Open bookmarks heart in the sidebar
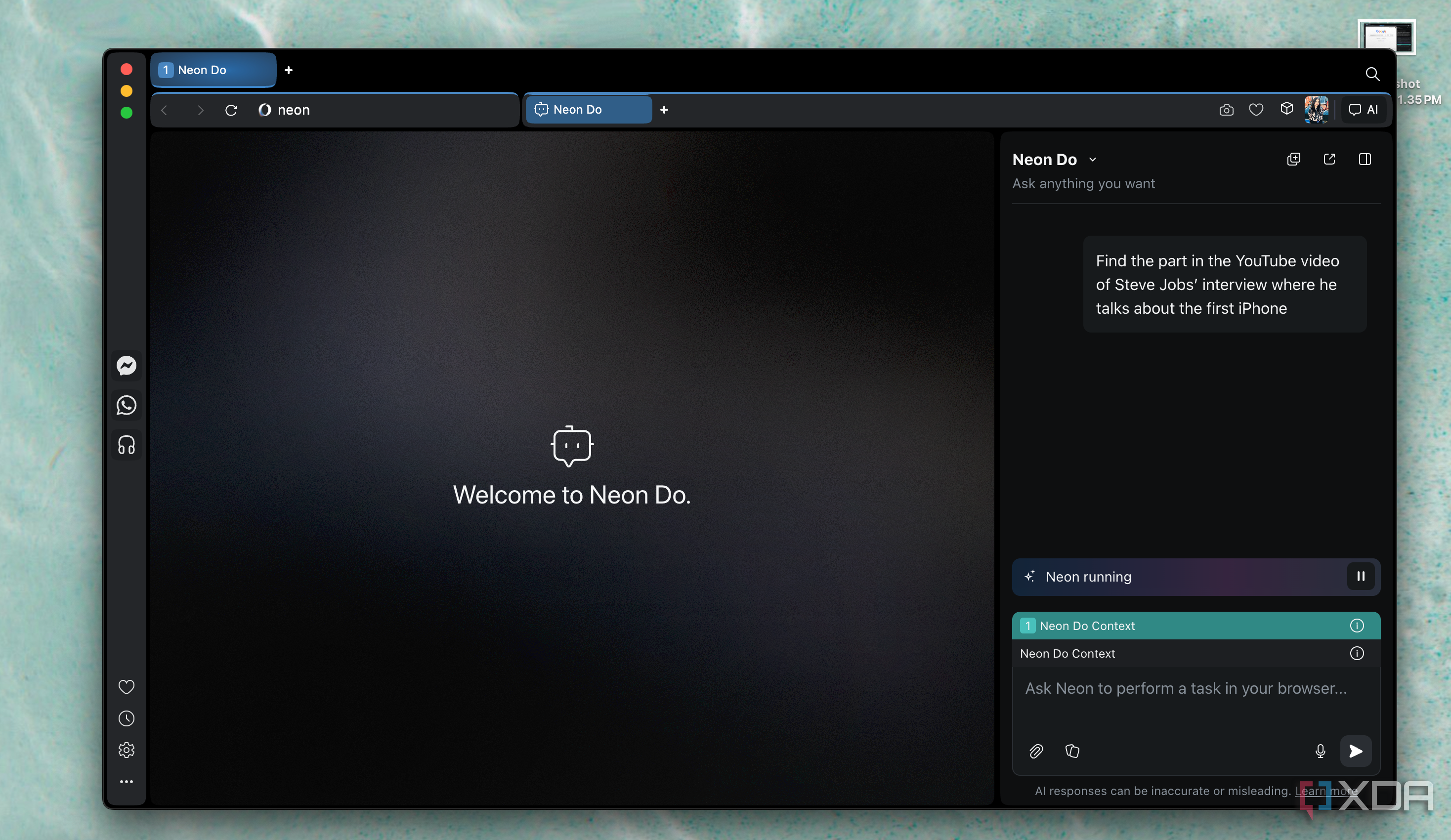 click(126, 687)
